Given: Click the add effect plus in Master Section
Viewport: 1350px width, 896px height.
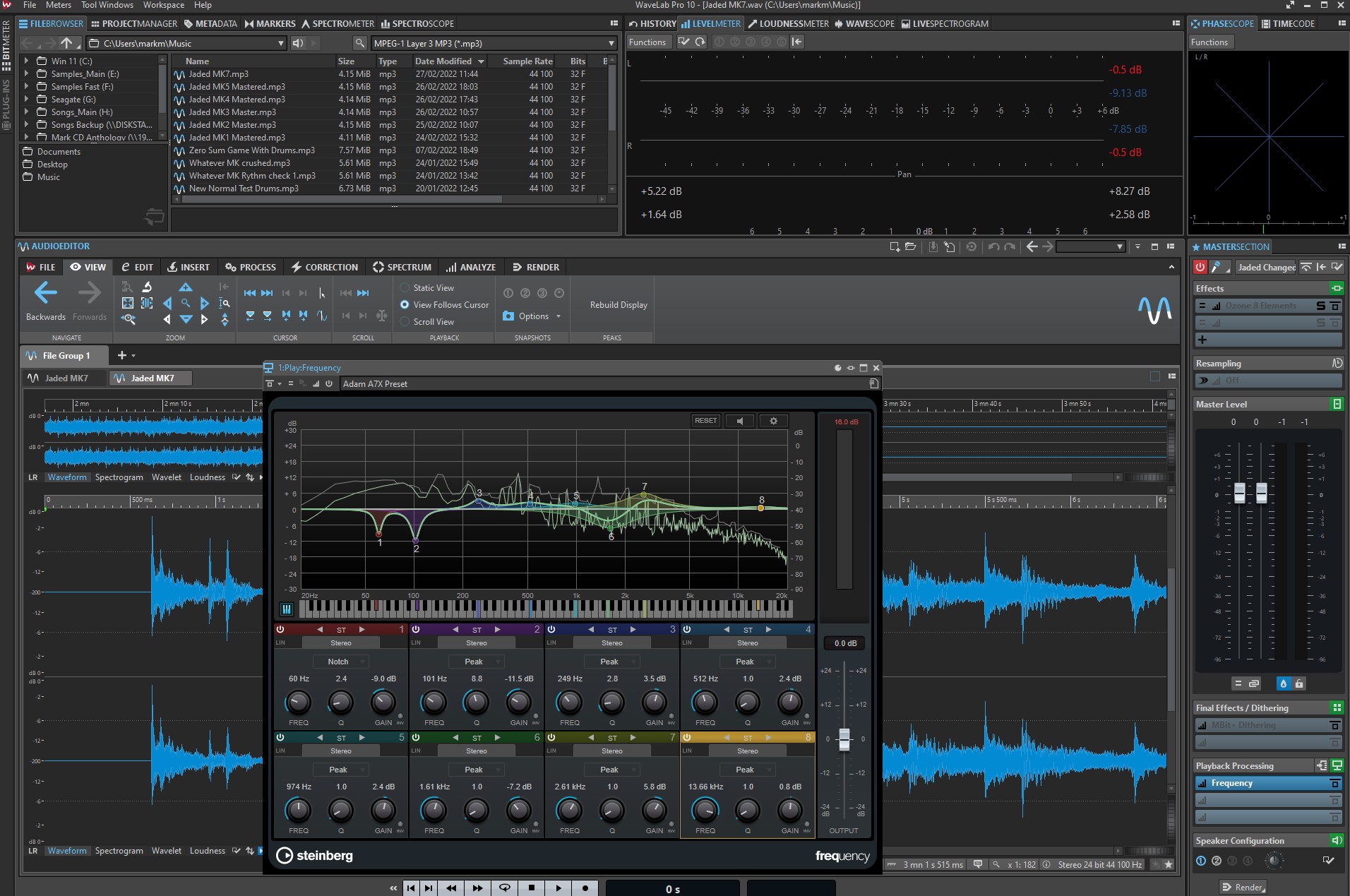Looking at the screenshot, I should (x=1202, y=340).
